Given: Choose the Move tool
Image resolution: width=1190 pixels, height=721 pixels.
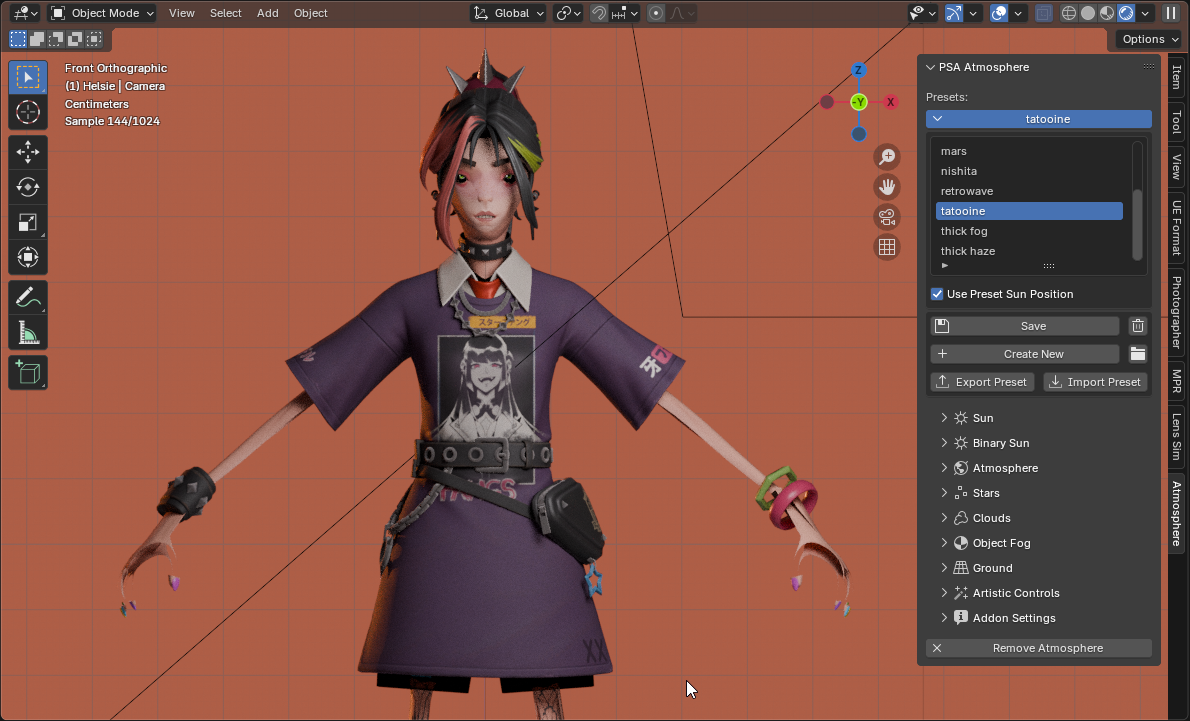Looking at the screenshot, I should click(28, 152).
